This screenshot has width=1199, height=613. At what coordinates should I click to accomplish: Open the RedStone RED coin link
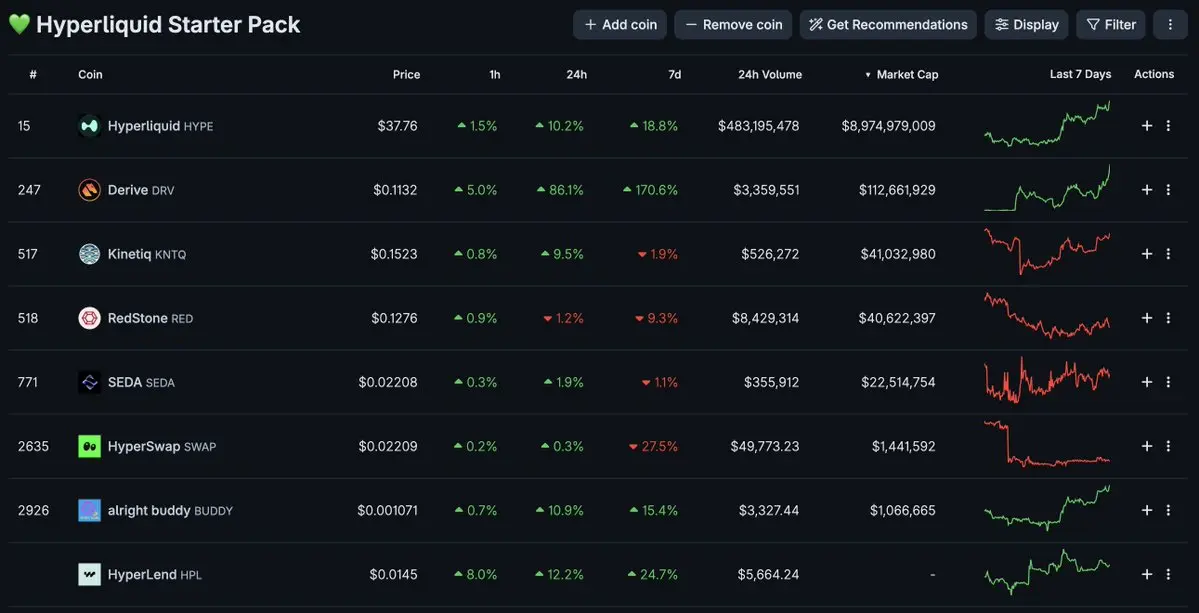[x=151, y=318]
